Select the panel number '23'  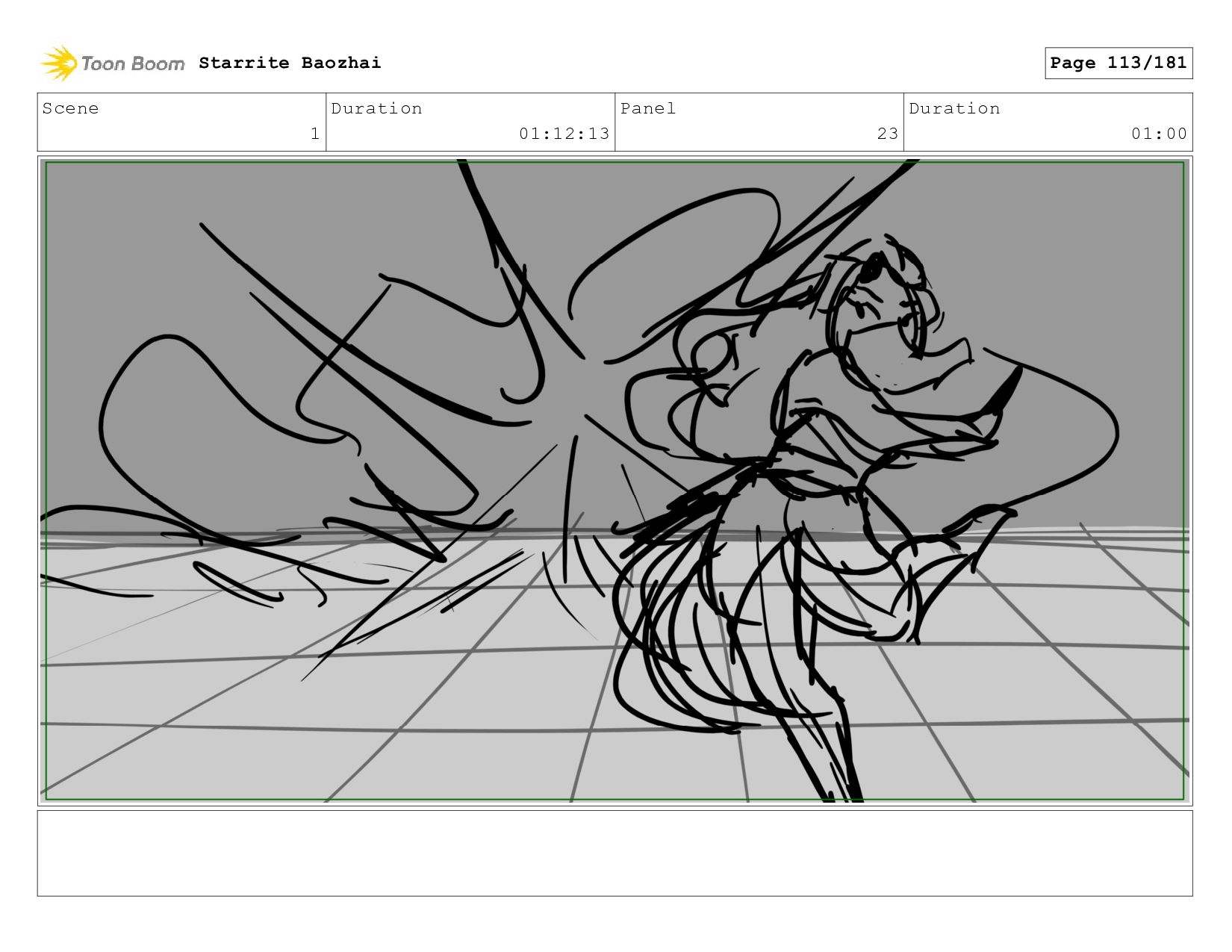click(888, 134)
